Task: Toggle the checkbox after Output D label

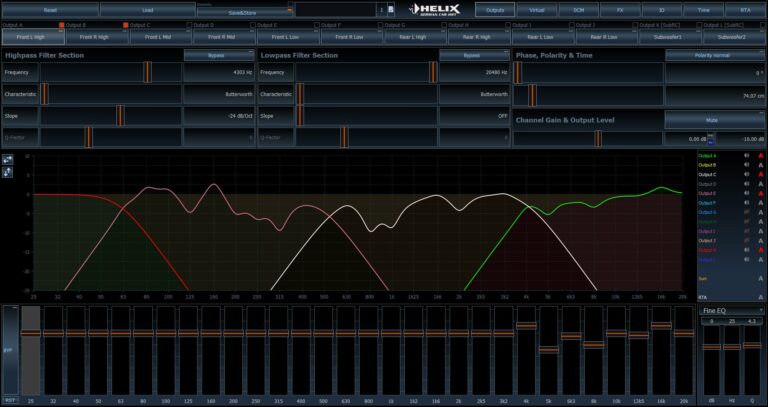Action: click(253, 25)
